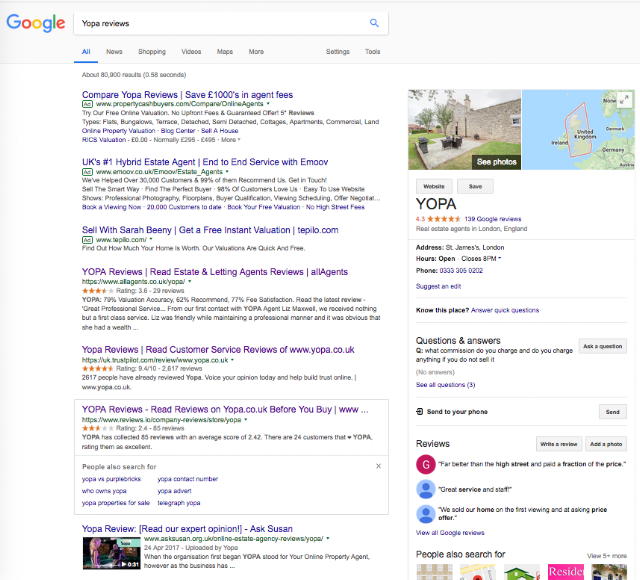The height and width of the screenshot is (580, 640).
Task: Click View 5+ more link
Action: (x=607, y=556)
